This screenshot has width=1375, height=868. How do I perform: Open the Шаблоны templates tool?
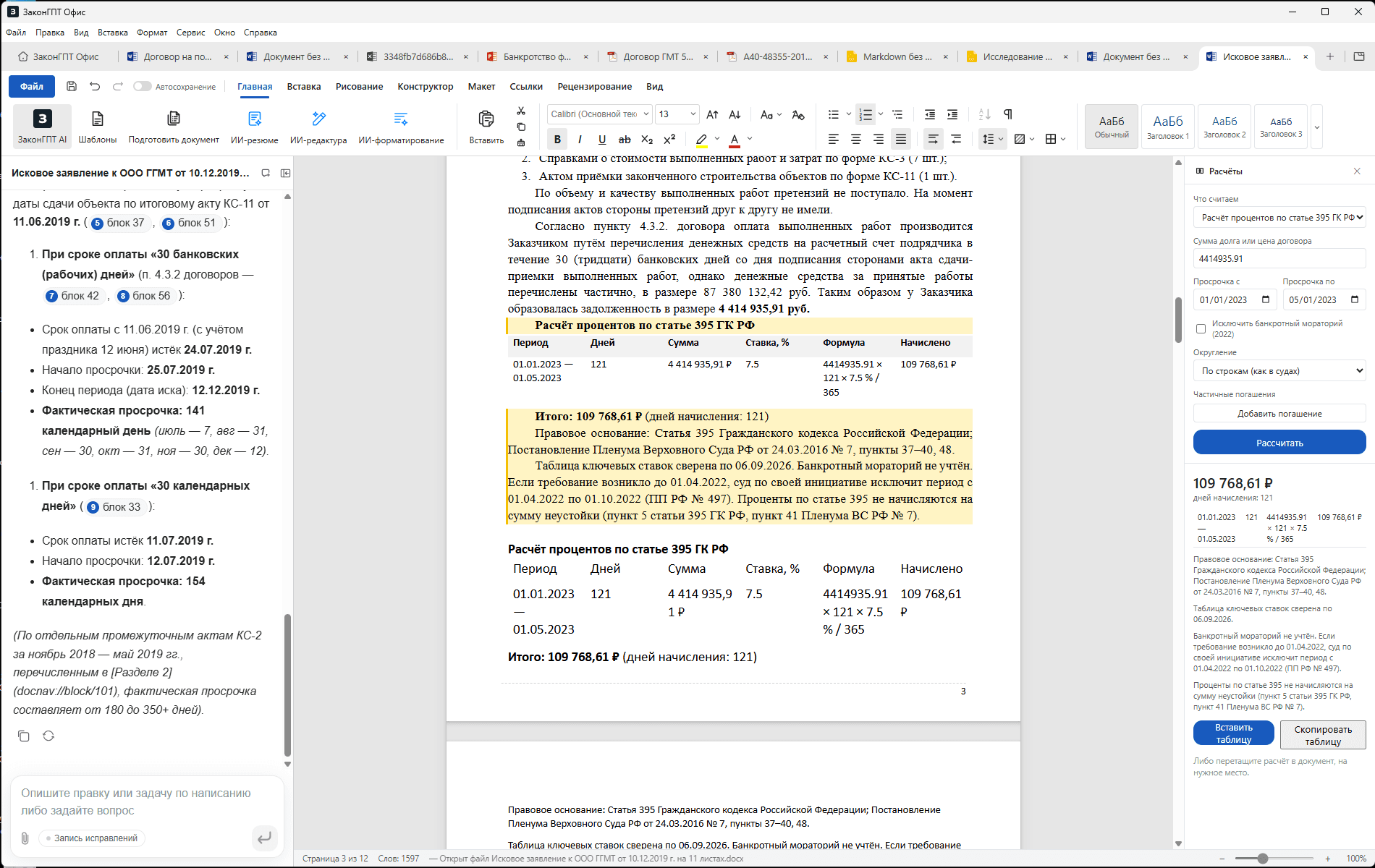click(97, 126)
